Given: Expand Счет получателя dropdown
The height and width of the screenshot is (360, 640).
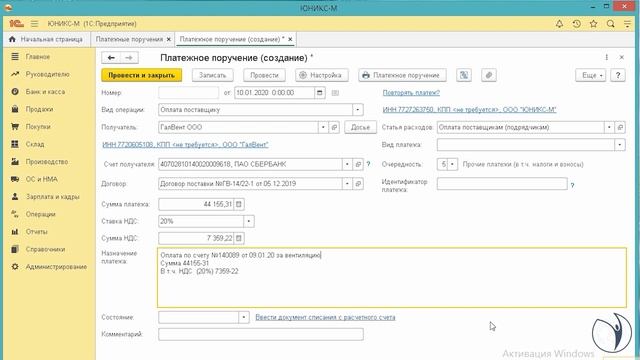Looking at the screenshot, I should click(x=347, y=164).
